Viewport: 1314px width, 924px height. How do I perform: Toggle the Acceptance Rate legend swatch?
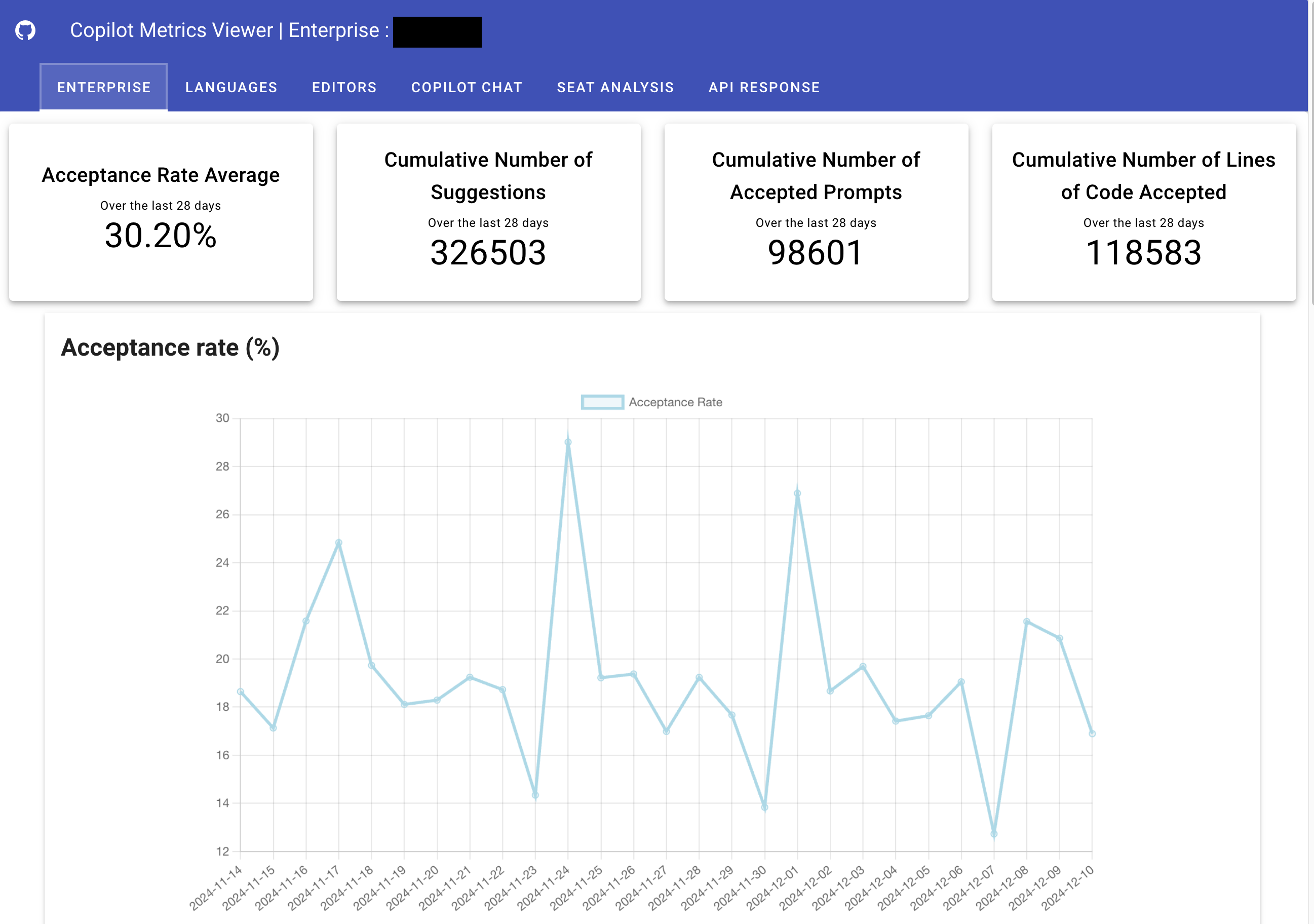click(x=602, y=402)
